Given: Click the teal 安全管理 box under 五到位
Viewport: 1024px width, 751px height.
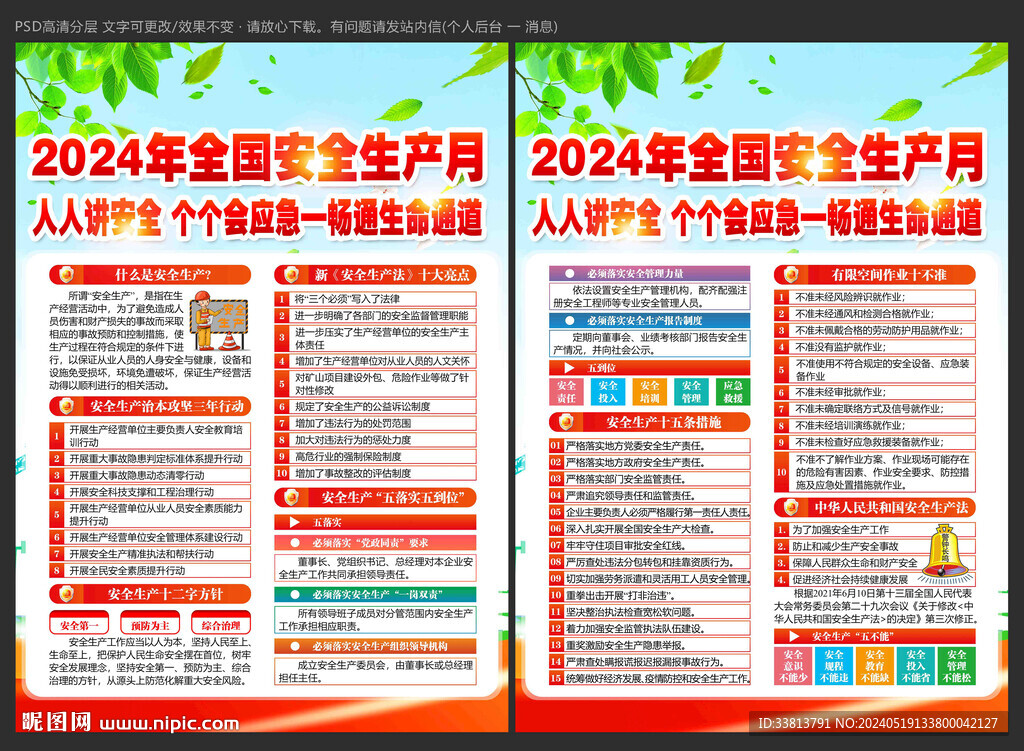Looking at the screenshot, I should click(x=692, y=392).
